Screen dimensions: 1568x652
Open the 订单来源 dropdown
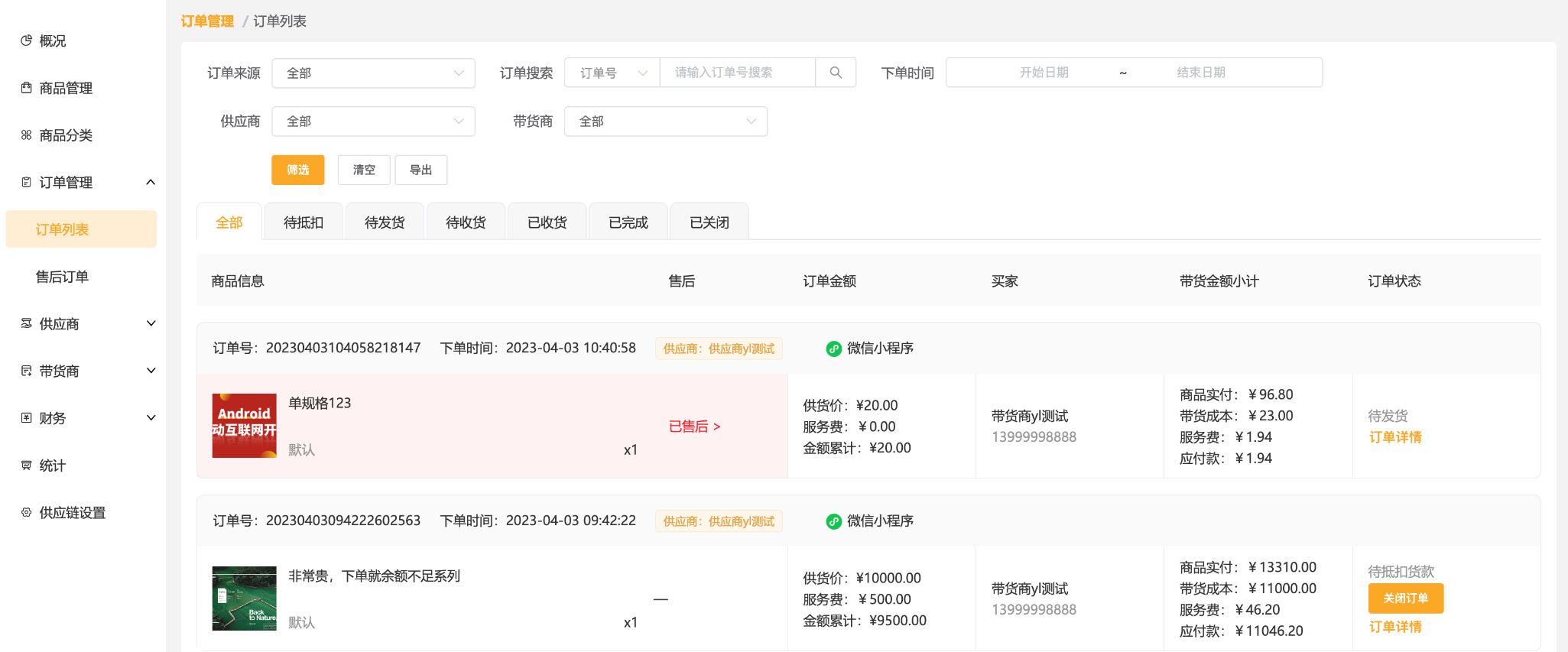tap(373, 73)
